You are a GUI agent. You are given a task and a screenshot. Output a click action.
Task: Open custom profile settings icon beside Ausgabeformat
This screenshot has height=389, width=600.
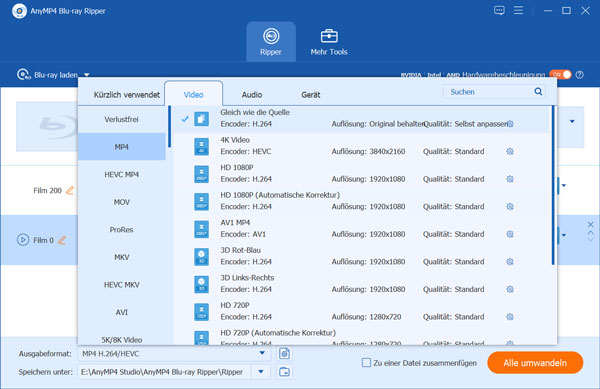click(x=284, y=353)
